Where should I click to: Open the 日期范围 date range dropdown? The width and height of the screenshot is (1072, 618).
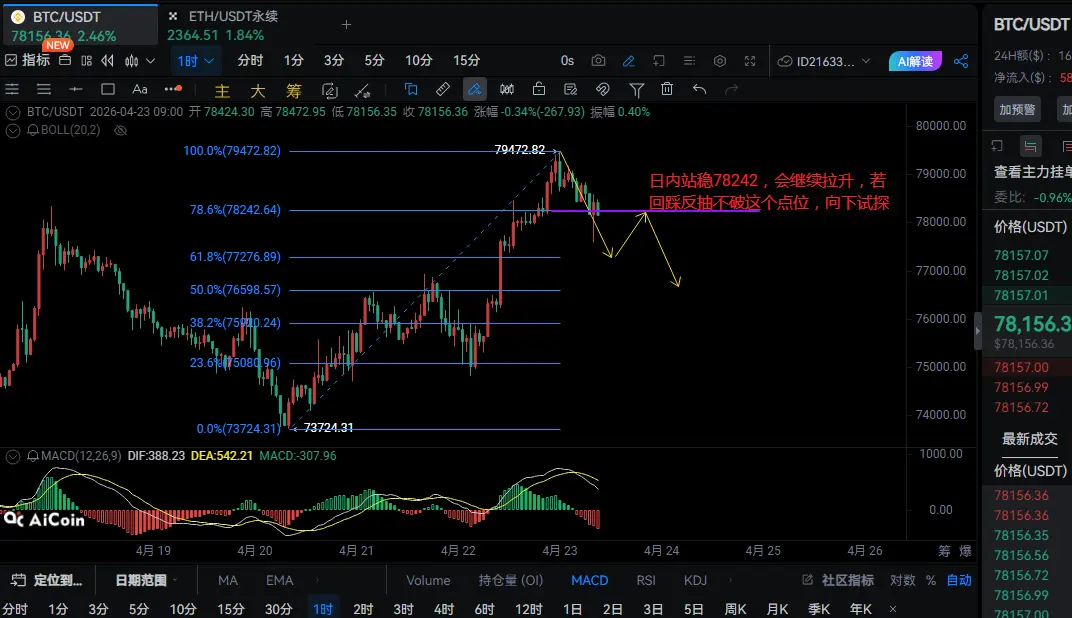tap(146, 580)
